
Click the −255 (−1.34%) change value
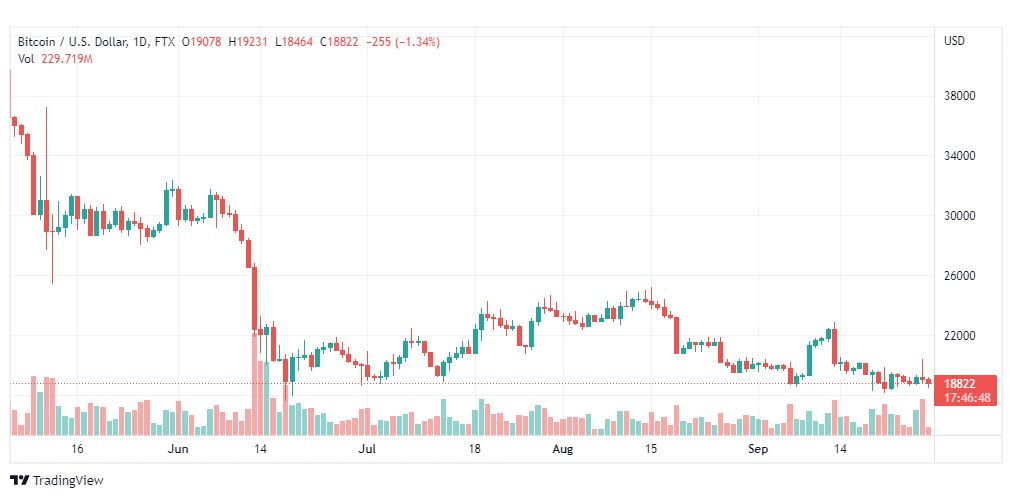(403, 42)
